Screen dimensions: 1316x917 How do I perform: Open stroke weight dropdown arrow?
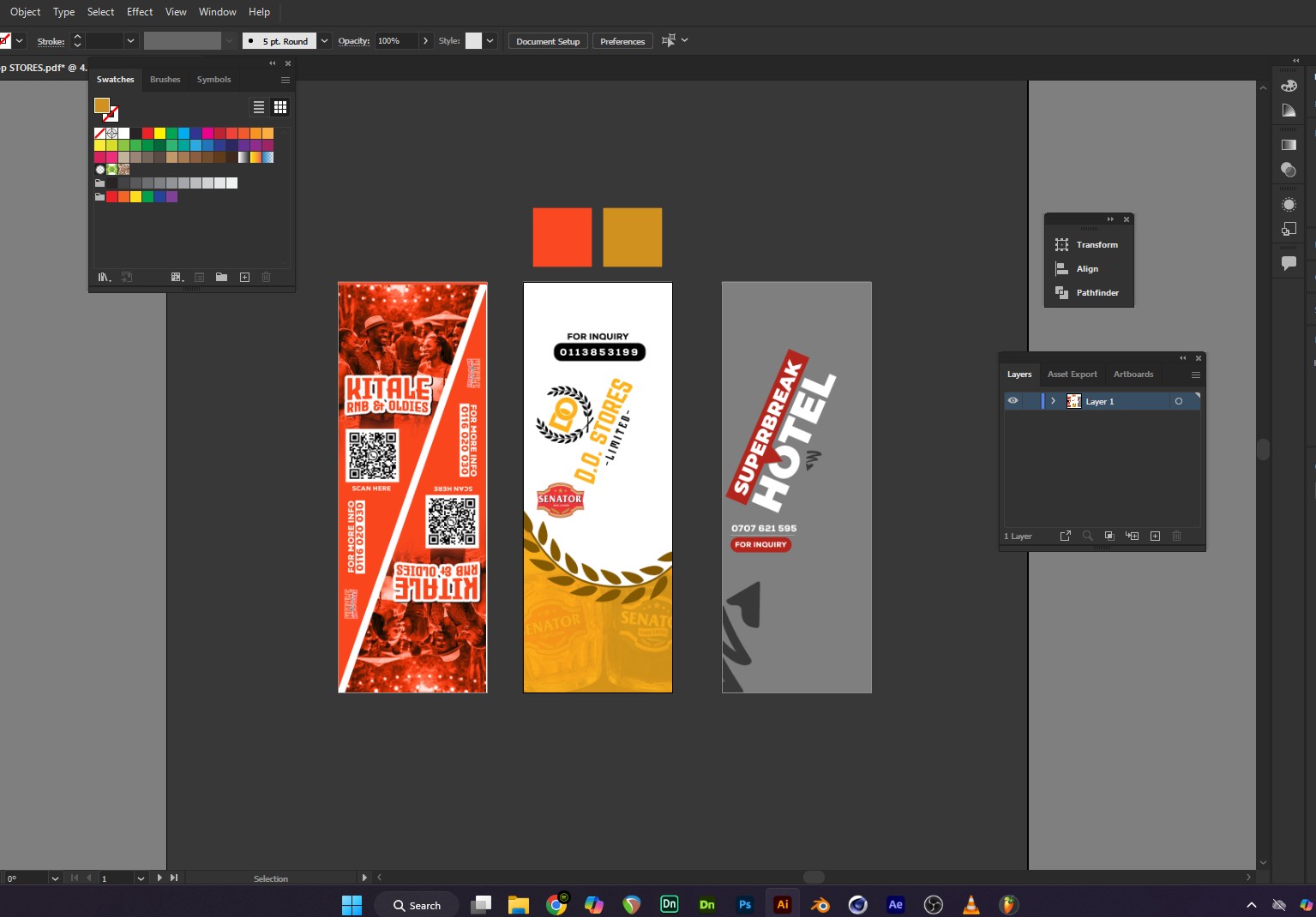click(131, 40)
